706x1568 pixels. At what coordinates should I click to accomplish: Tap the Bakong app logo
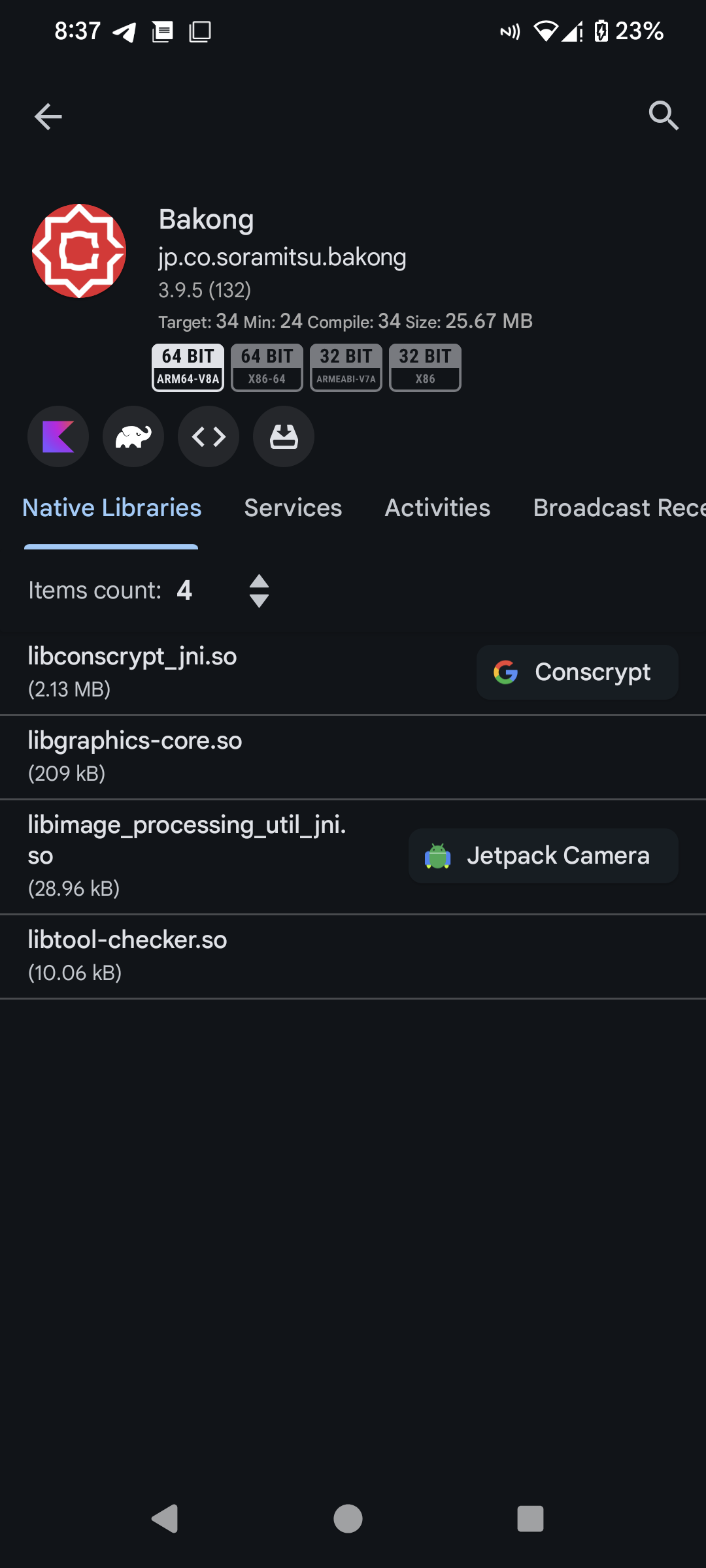pyautogui.click(x=79, y=251)
